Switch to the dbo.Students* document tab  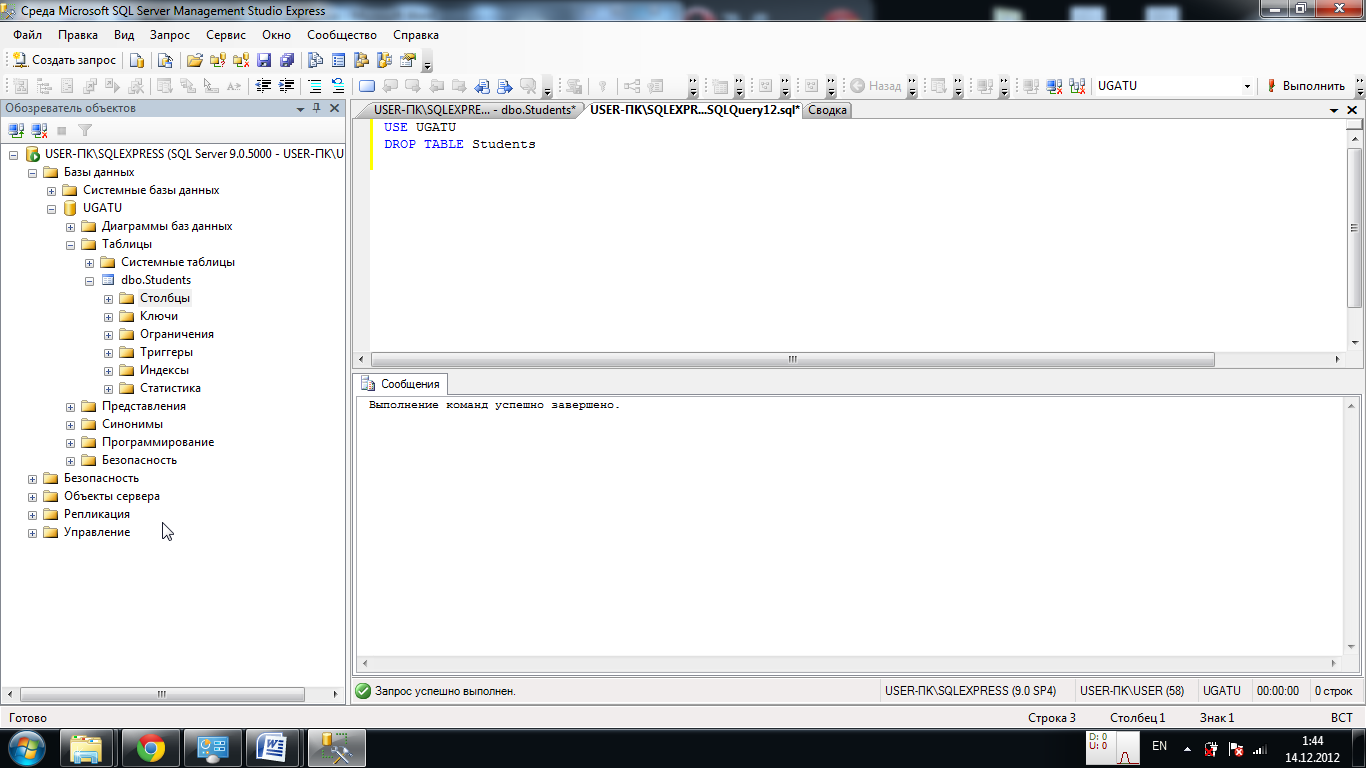pyautogui.click(x=474, y=110)
